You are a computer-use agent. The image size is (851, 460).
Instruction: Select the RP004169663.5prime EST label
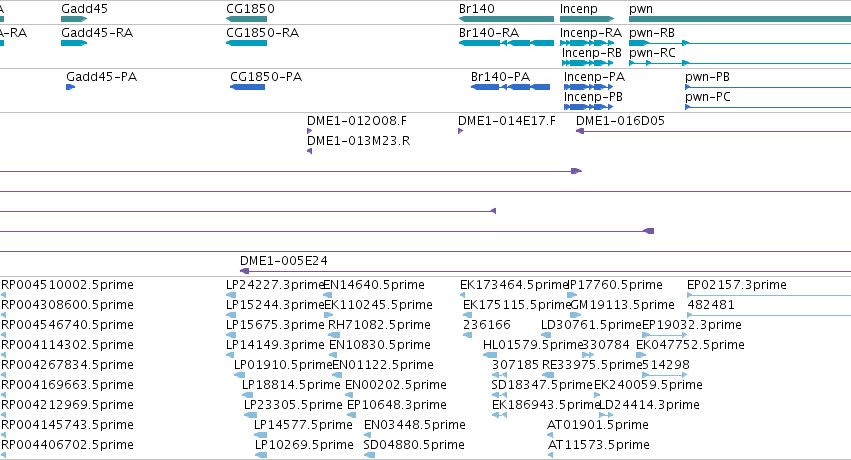pyautogui.click(x=67, y=385)
